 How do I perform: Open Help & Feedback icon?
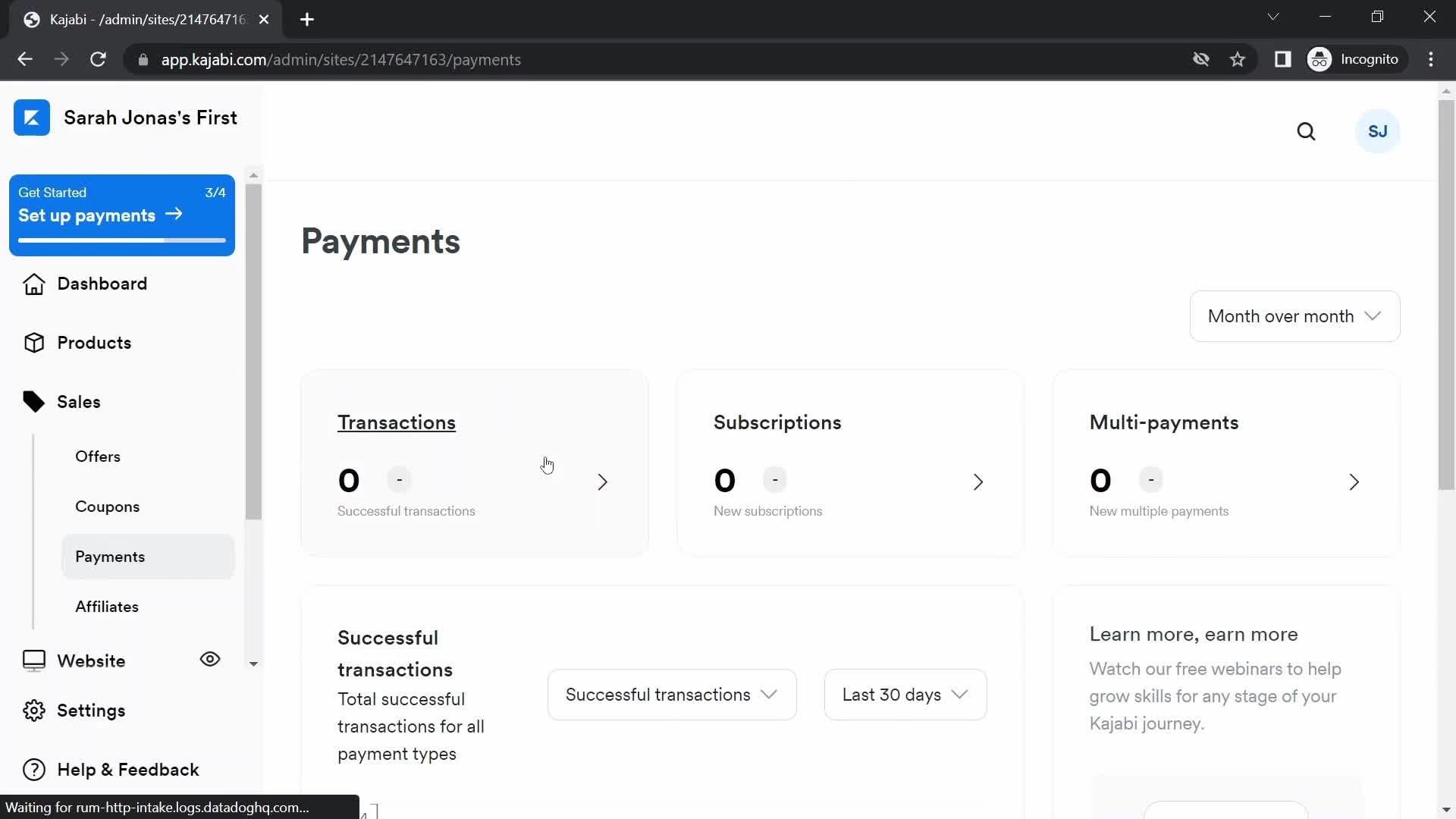(34, 769)
